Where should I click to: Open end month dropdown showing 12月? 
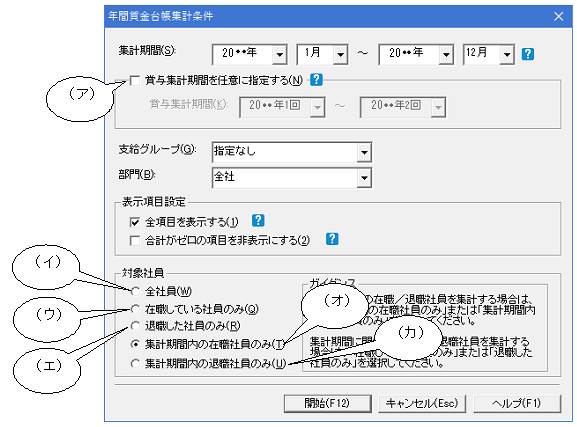tap(507, 55)
